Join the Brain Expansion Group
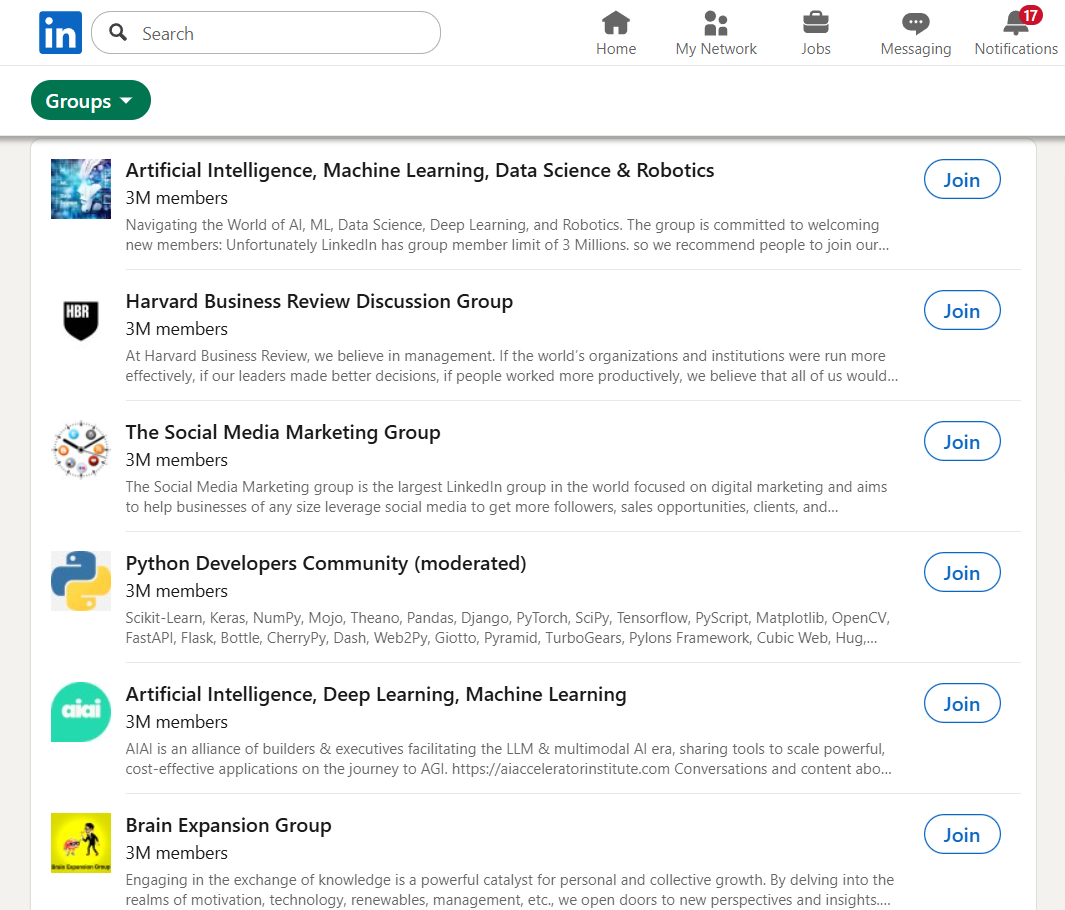 pos(961,834)
